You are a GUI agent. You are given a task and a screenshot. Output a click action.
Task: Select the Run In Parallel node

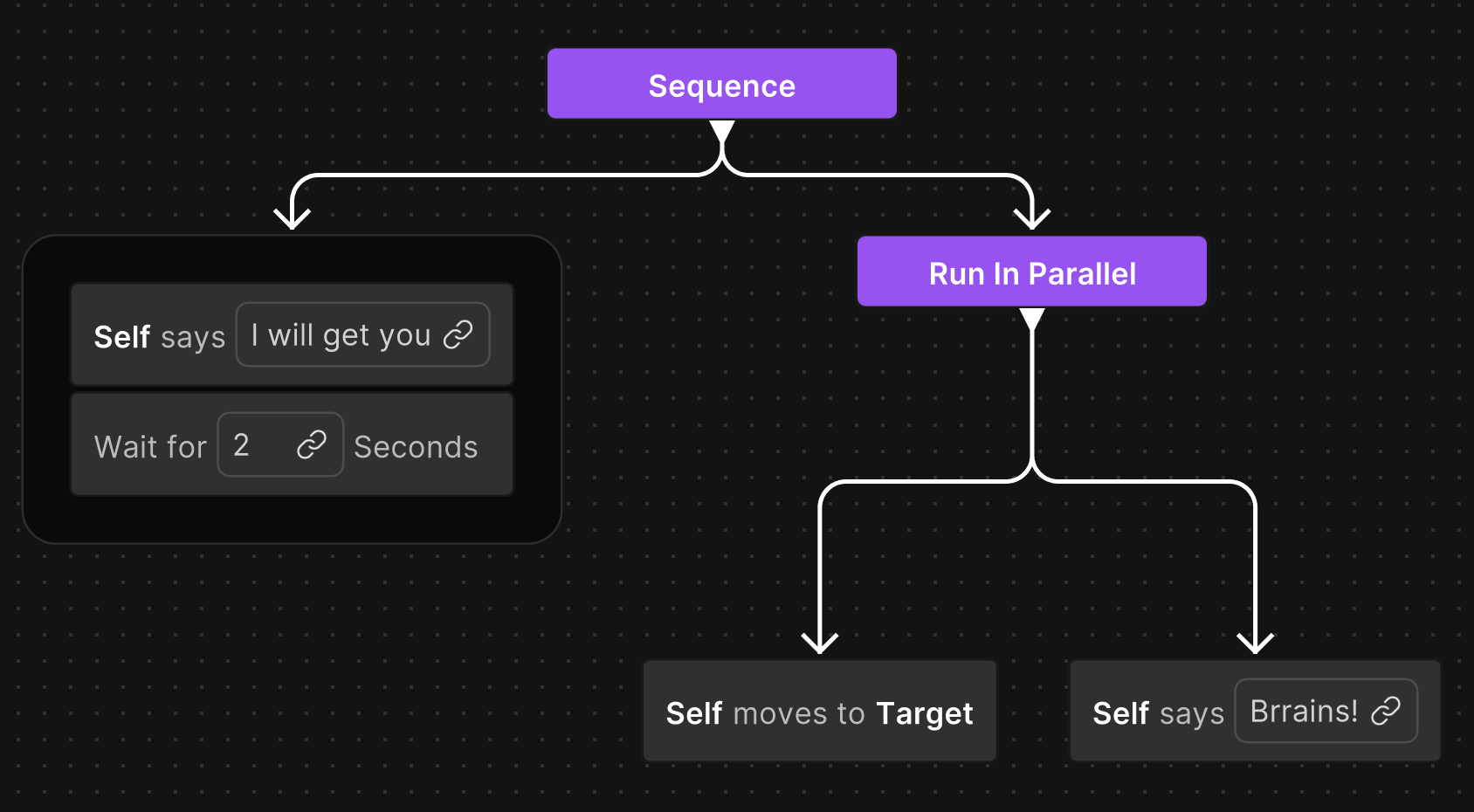pyautogui.click(x=1031, y=272)
